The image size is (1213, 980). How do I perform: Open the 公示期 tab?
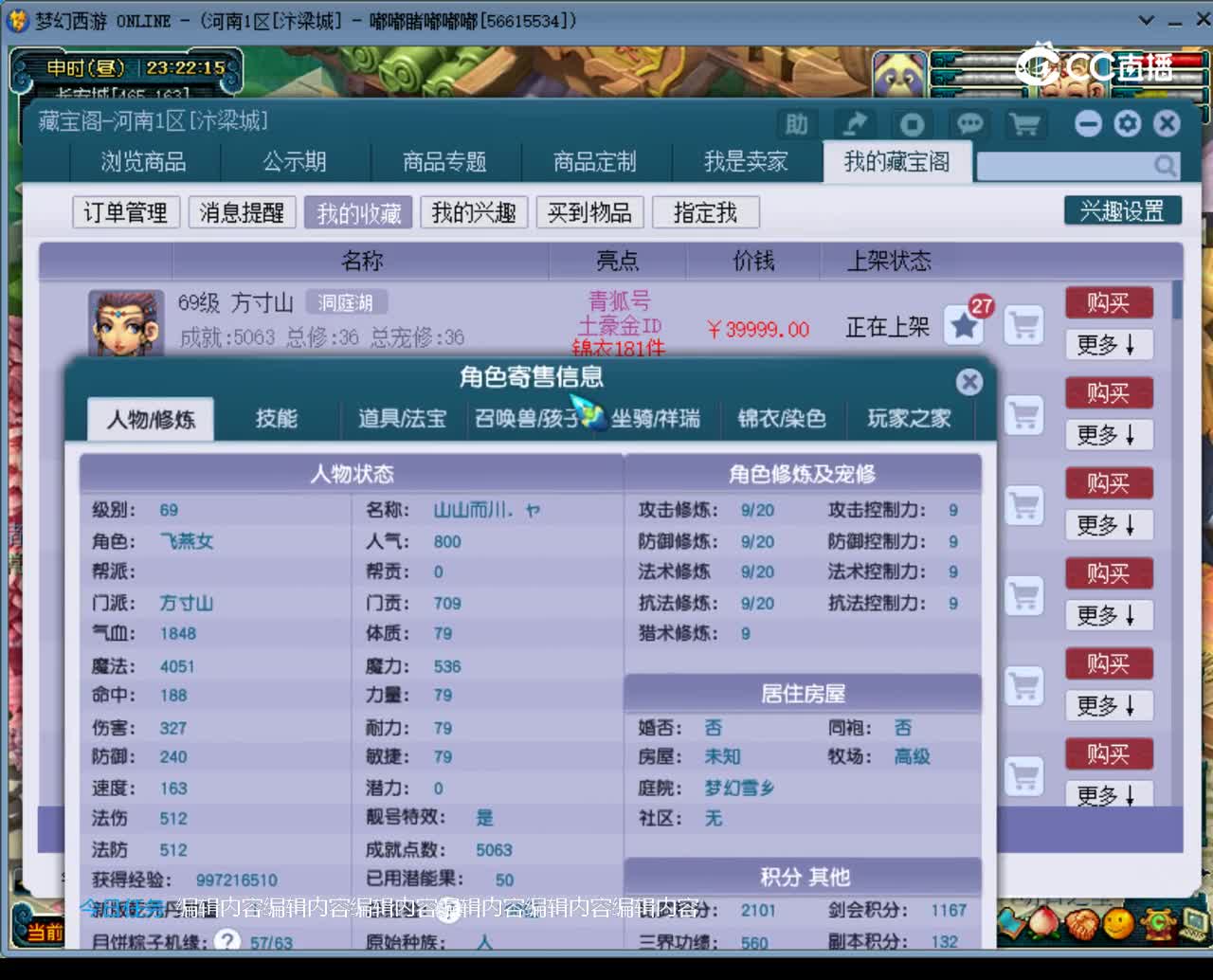[295, 162]
